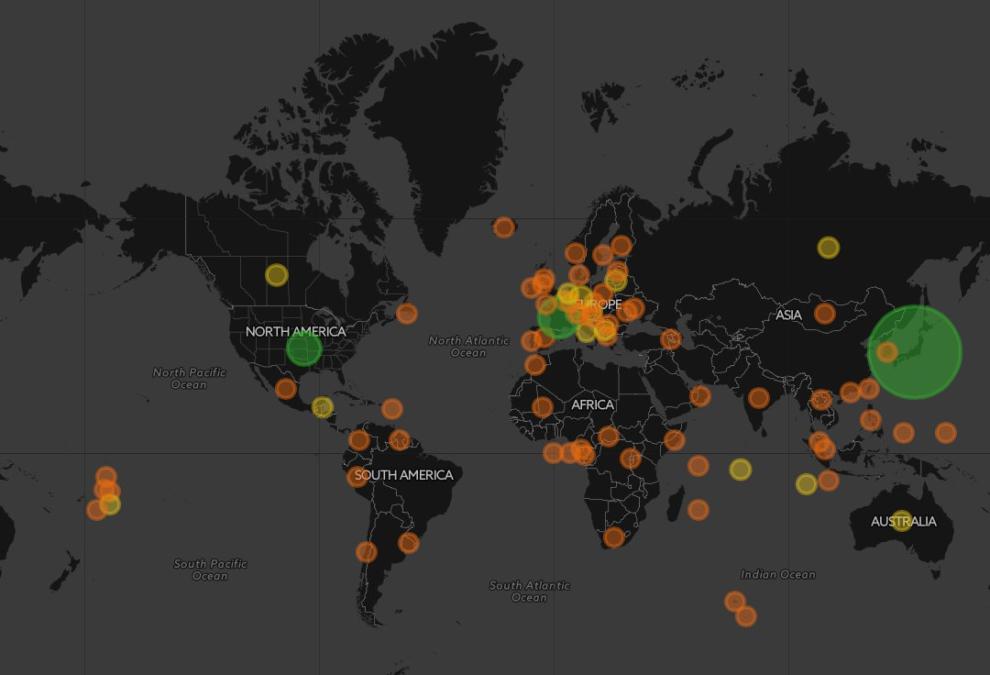This screenshot has width=990, height=675.
Task: Click the yellow marker in Siberia, Russia
Action: [828, 247]
